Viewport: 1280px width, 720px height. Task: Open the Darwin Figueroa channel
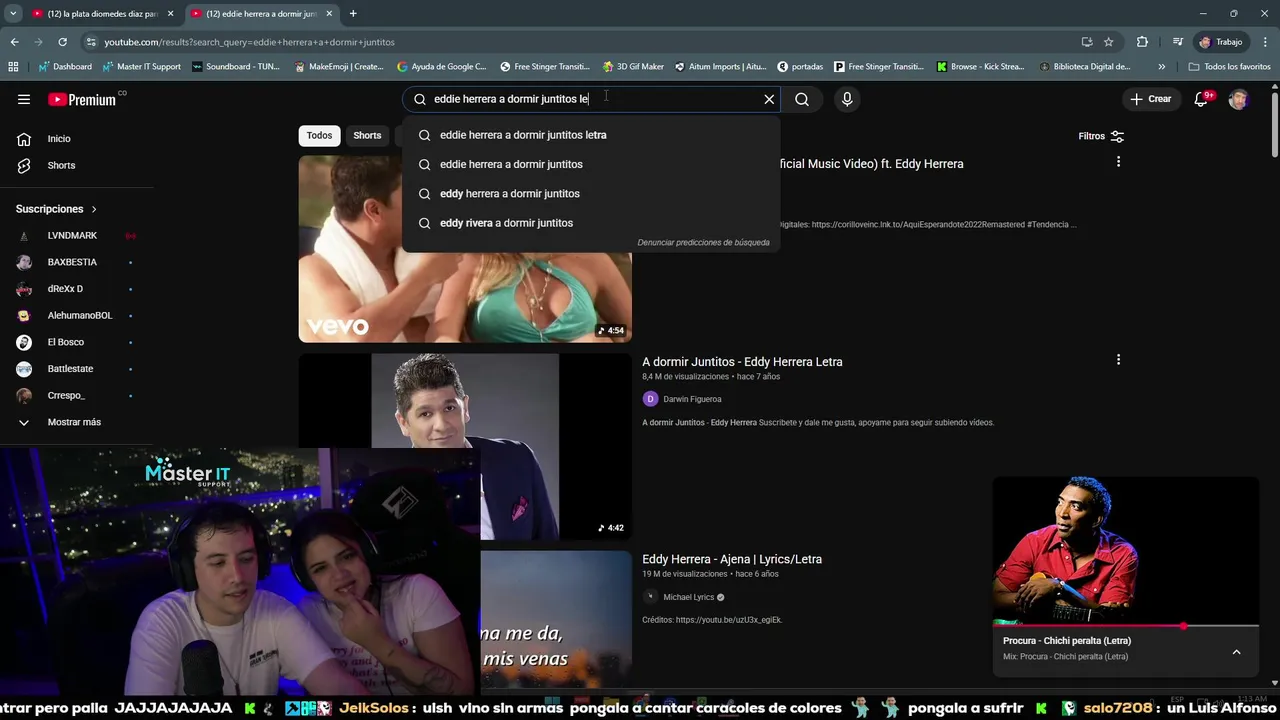click(692, 399)
